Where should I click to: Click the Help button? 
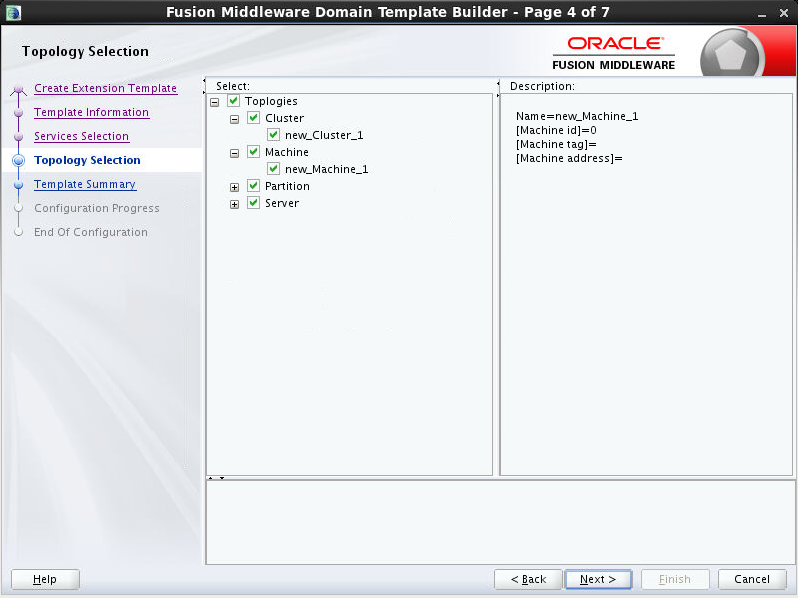point(45,579)
